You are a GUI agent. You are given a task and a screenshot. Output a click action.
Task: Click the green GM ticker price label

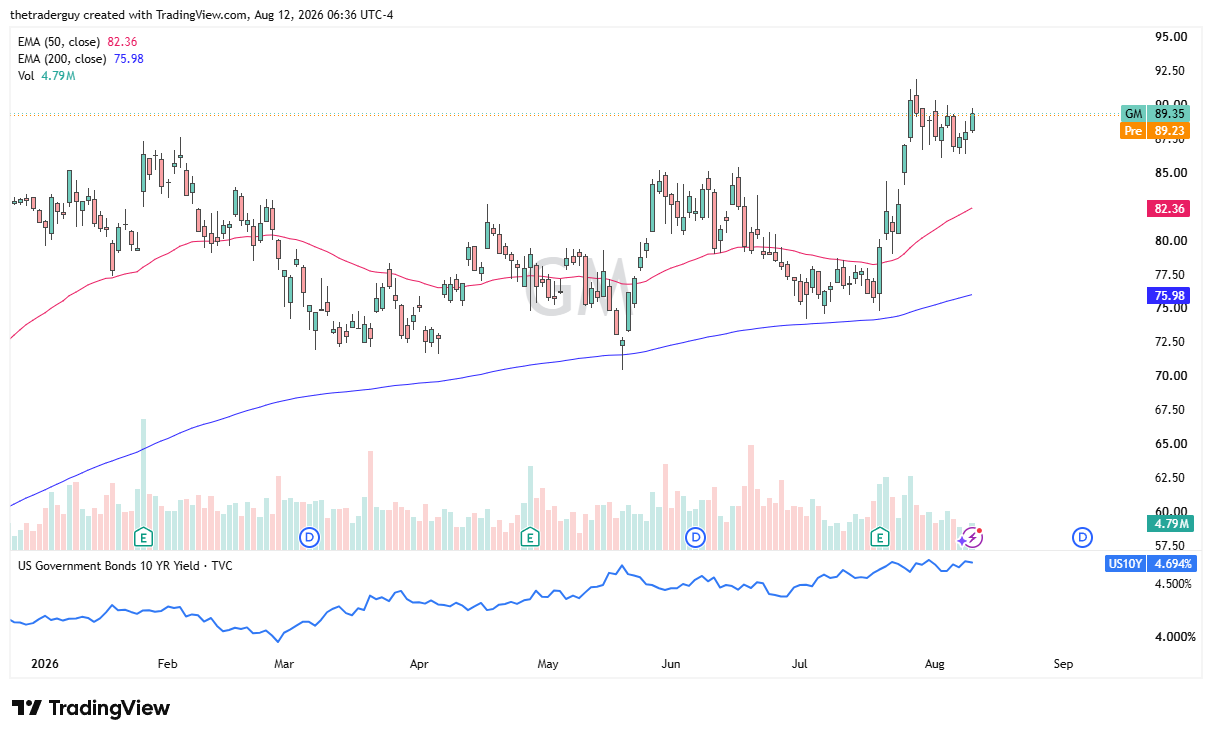1155,114
